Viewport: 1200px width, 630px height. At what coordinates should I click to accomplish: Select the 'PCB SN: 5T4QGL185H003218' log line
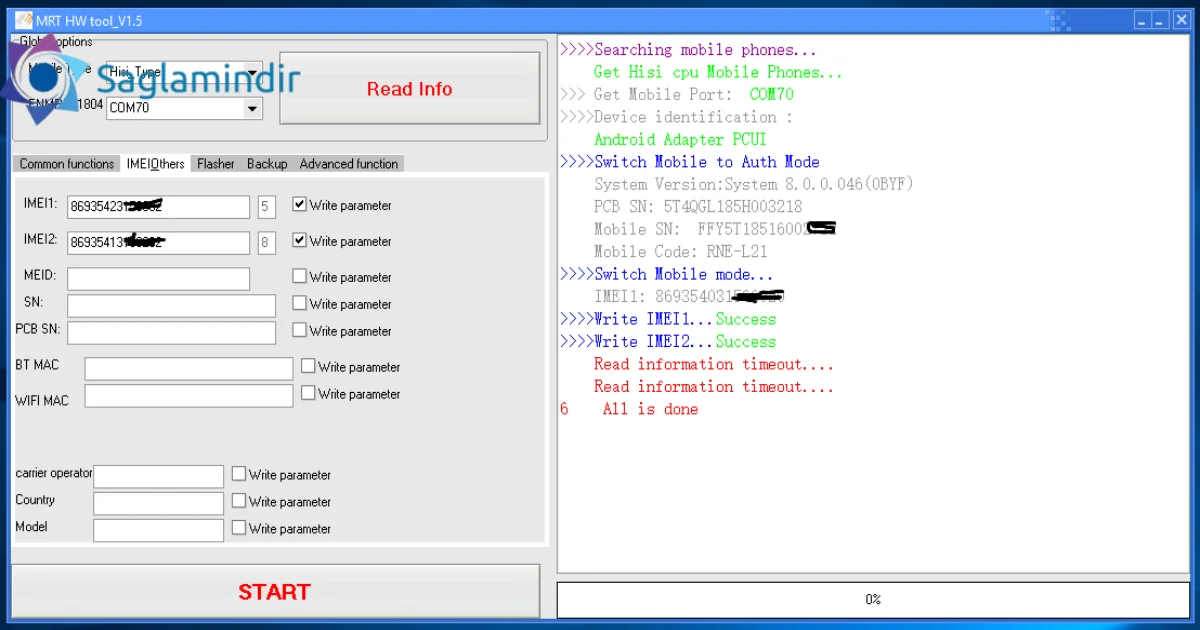pyautogui.click(x=698, y=207)
